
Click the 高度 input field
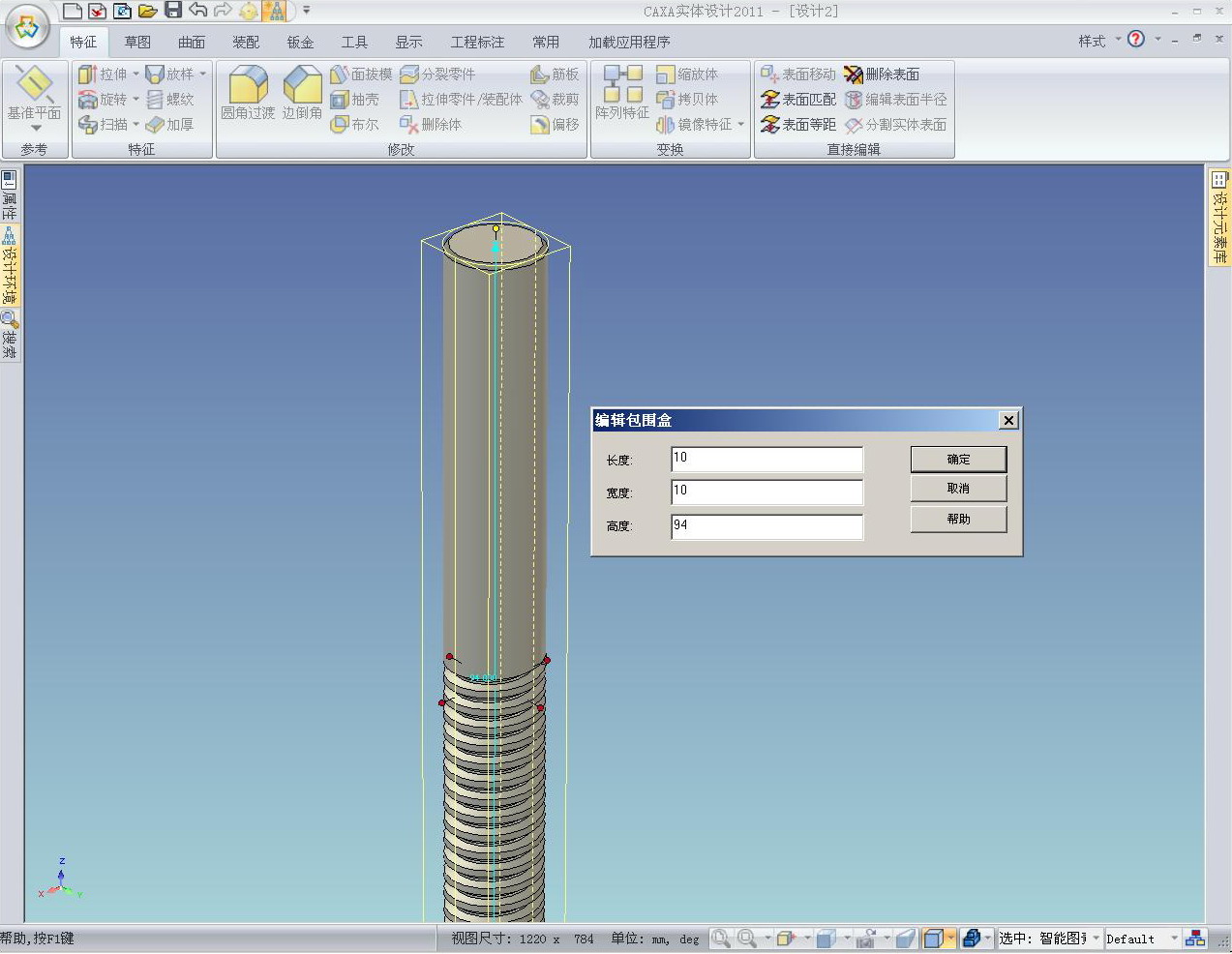coord(766,526)
